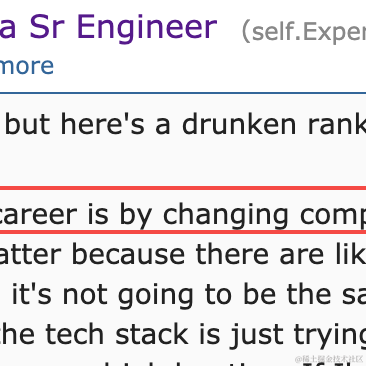The image size is (366, 366).
Task: Expand the post with the 'more' link
Action: pos(27,66)
